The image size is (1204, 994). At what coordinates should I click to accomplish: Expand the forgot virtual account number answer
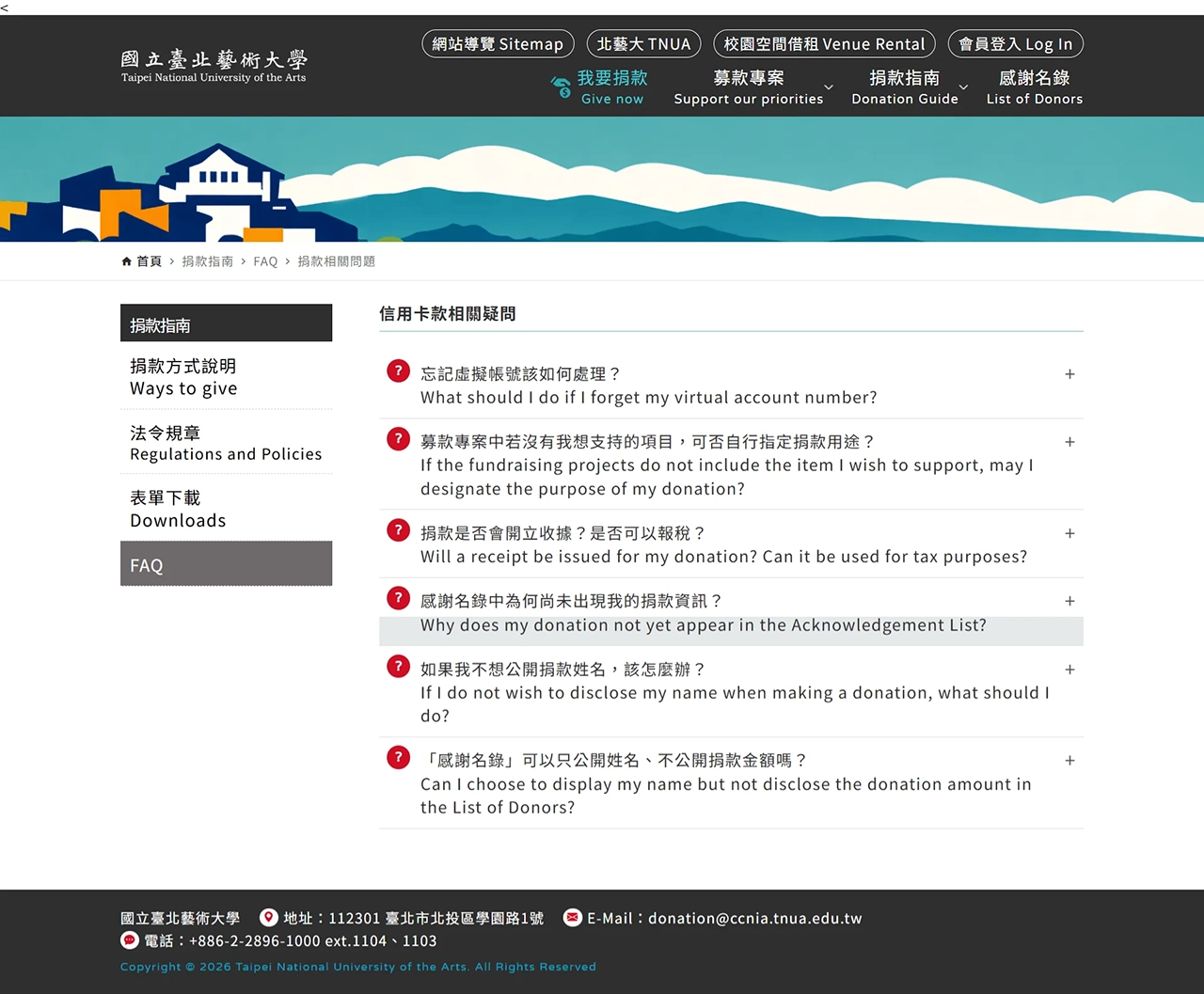click(1069, 374)
